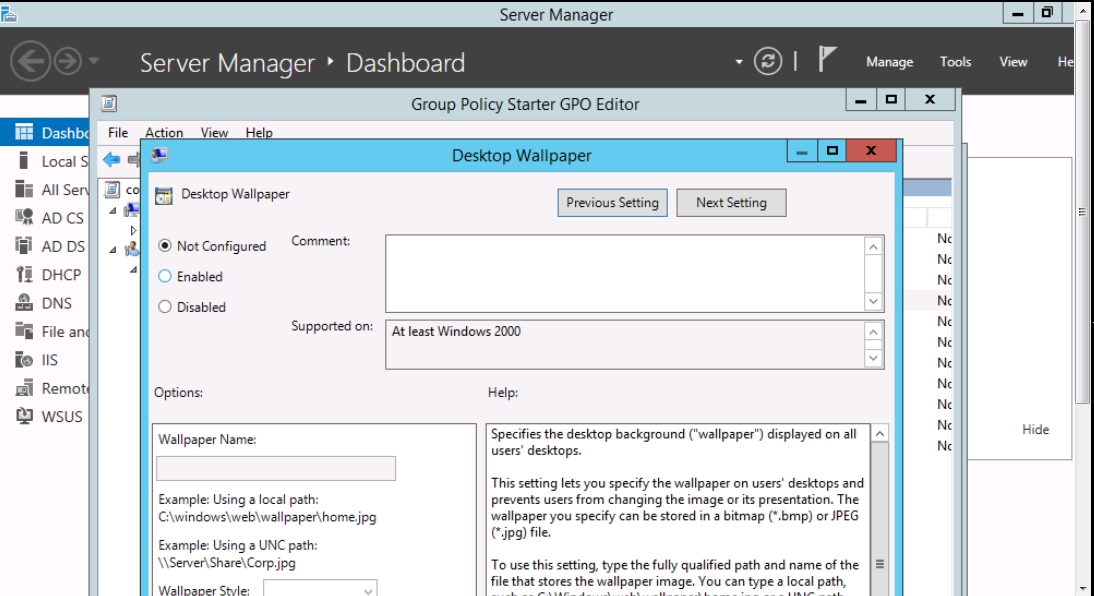
Task: Click the Hide link in Server Manager
Action: [1035, 430]
